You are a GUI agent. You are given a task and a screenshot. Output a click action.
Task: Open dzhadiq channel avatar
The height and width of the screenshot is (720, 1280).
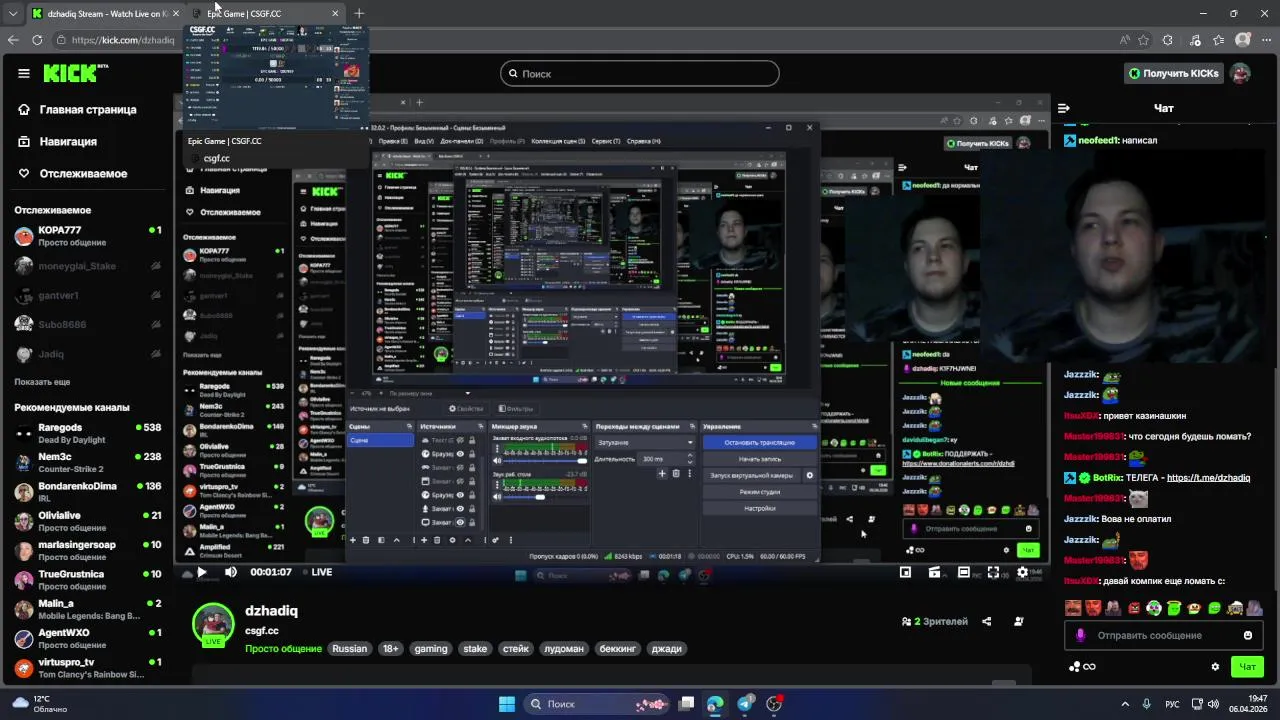(213, 625)
